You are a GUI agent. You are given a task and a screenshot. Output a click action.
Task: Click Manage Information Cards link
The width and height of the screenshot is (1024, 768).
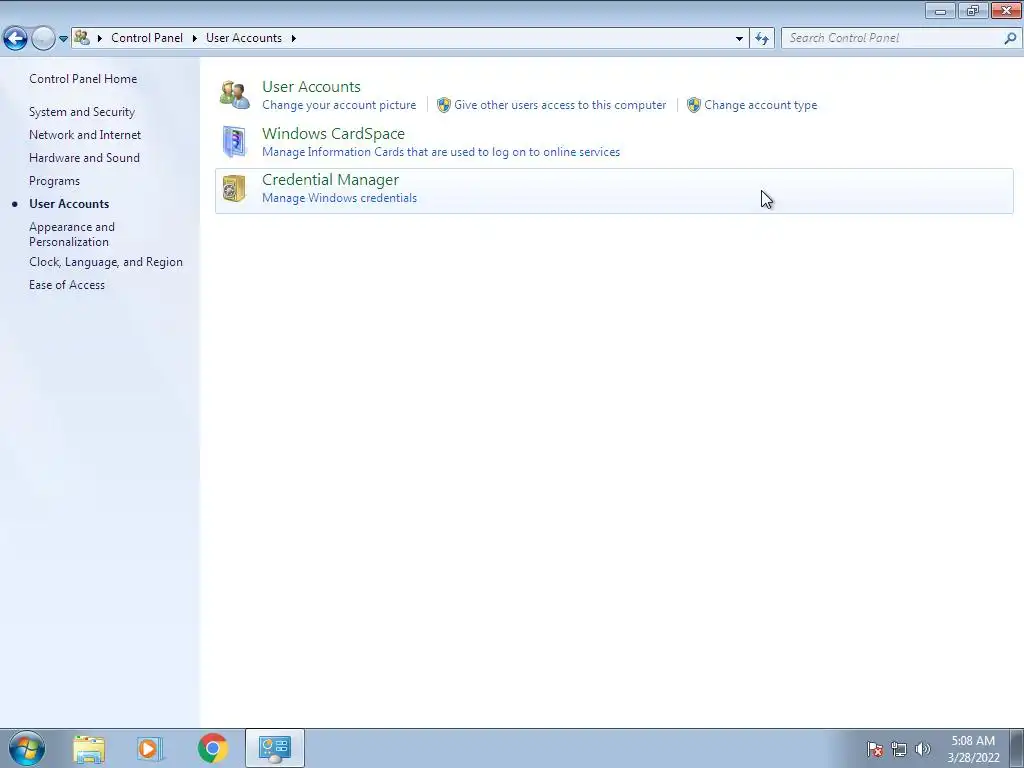click(441, 152)
